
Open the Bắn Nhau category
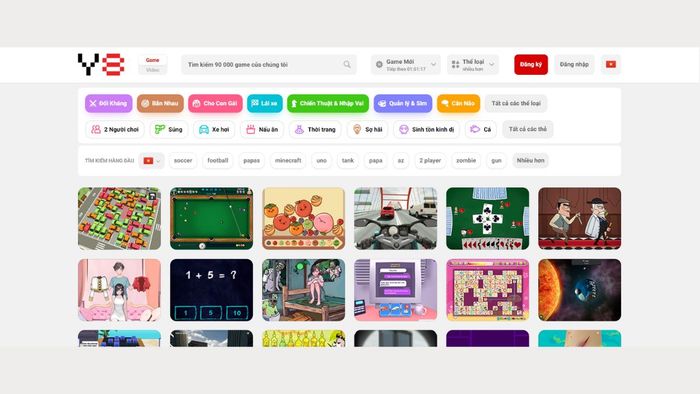[x=160, y=103]
